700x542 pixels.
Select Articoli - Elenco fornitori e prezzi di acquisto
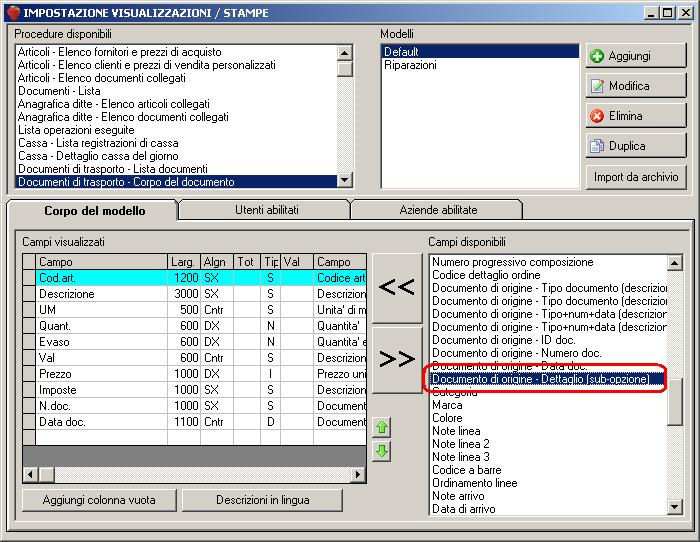tap(176, 52)
